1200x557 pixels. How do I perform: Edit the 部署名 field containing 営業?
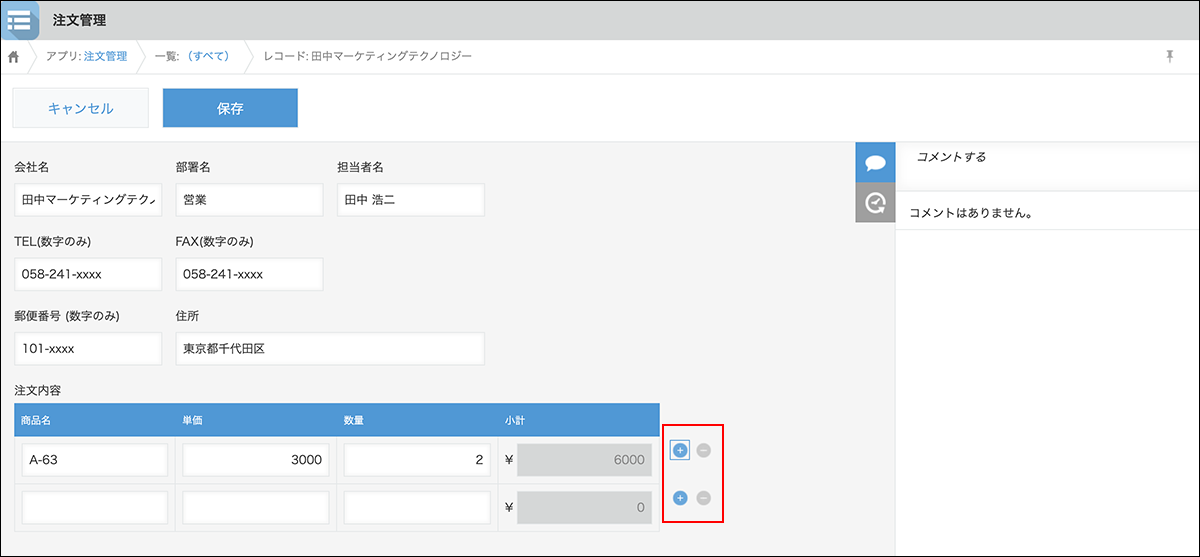click(249, 200)
